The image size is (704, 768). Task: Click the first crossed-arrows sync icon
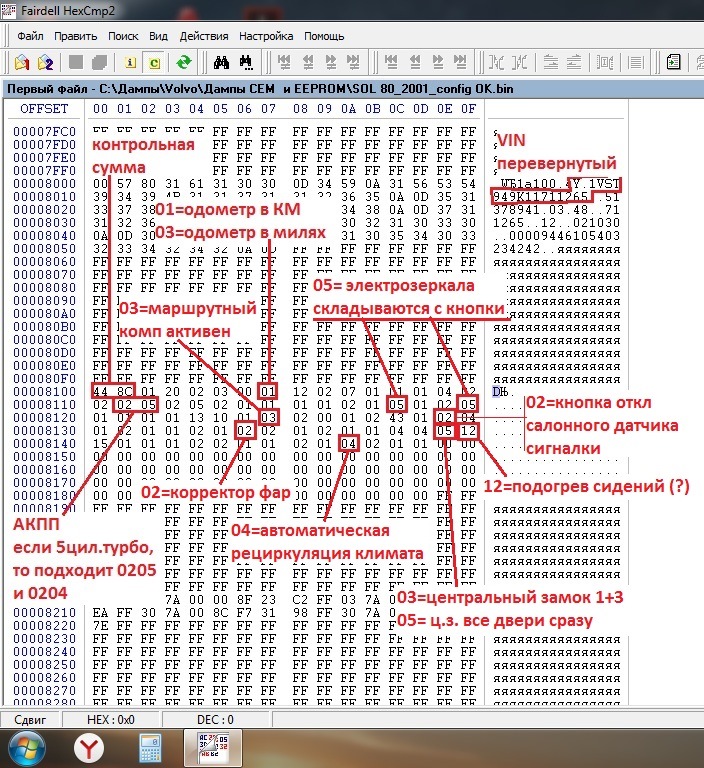(x=496, y=63)
